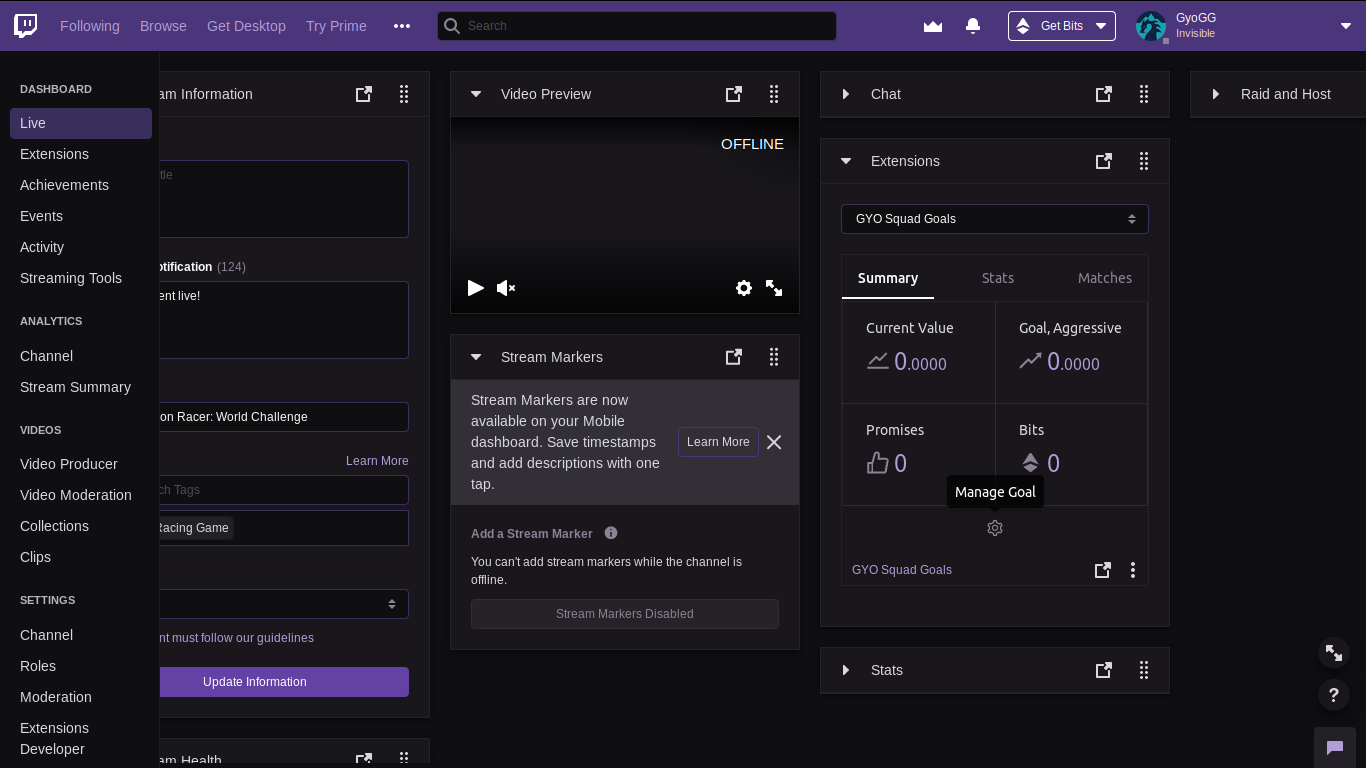1366x768 pixels.
Task: Play the video preview
Action: click(x=476, y=288)
